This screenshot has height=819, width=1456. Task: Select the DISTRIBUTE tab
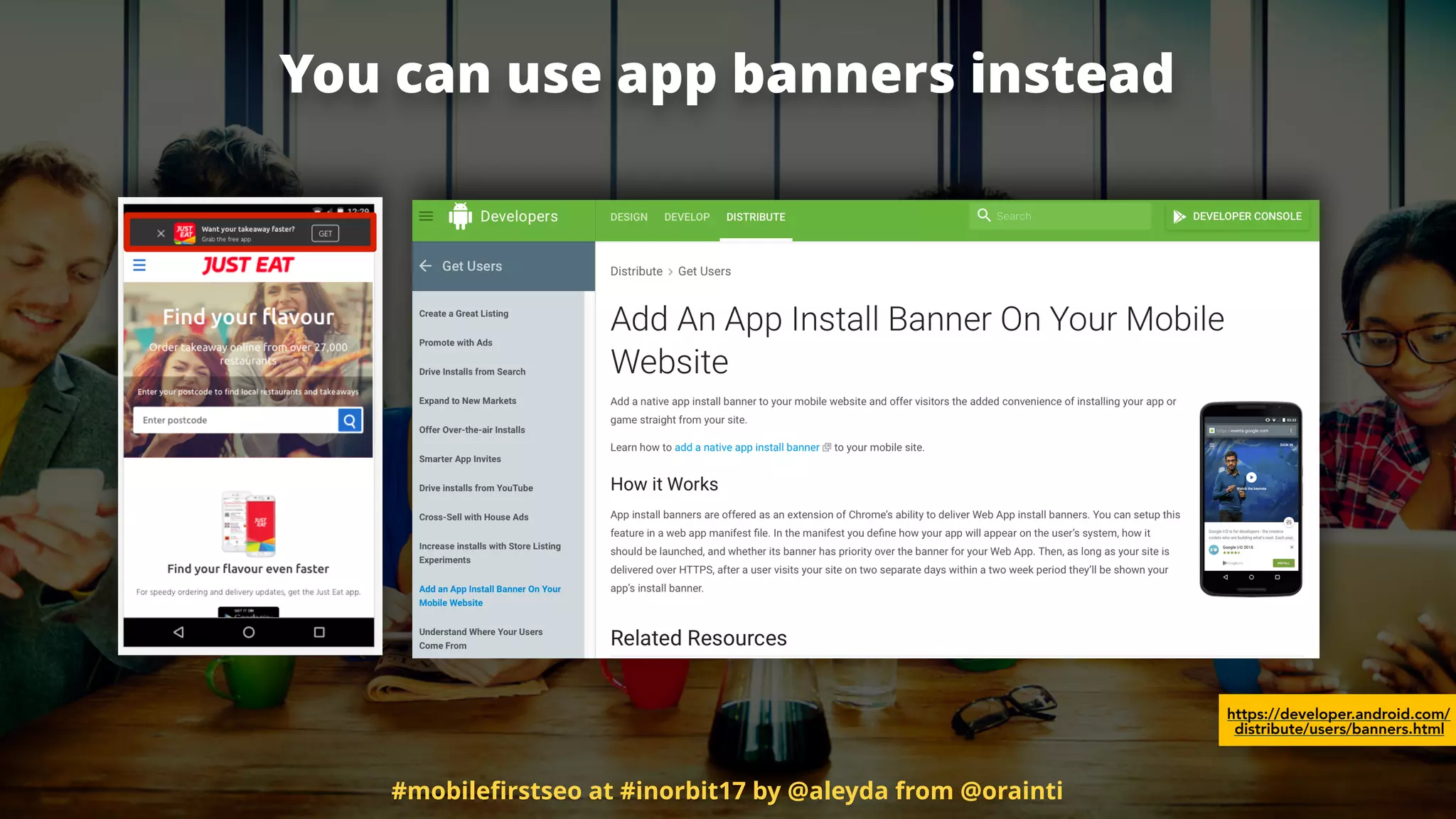(x=756, y=217)
